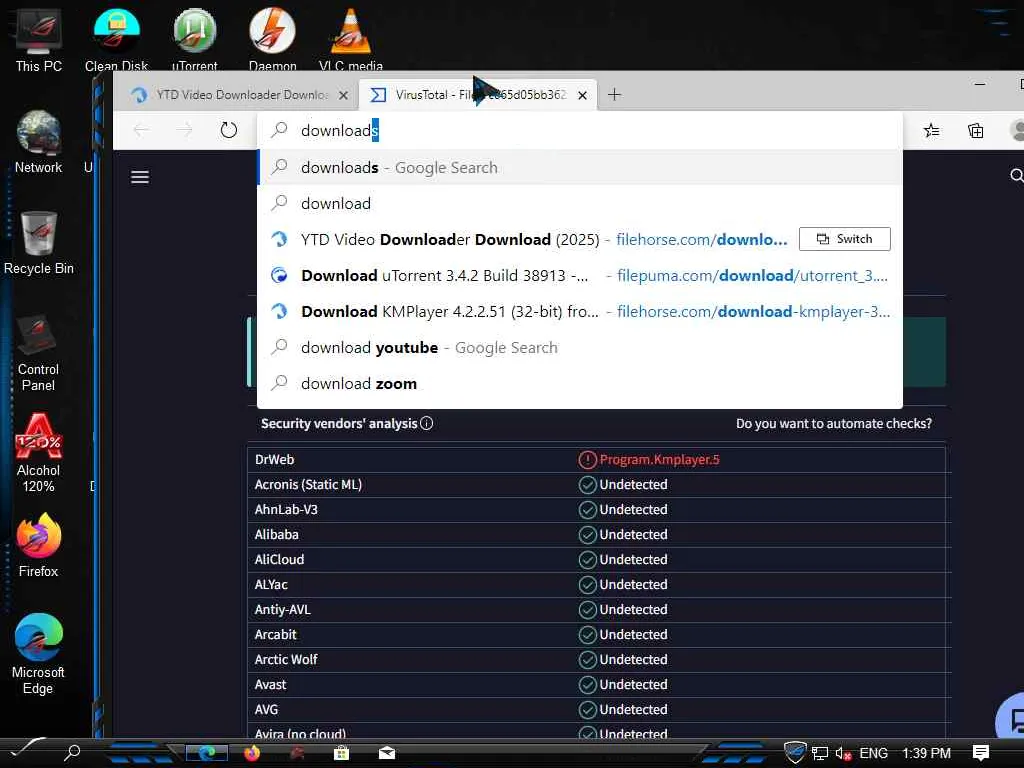Click Alibaba vendor name
The image size is (1024, 768).
pos(276,534)
